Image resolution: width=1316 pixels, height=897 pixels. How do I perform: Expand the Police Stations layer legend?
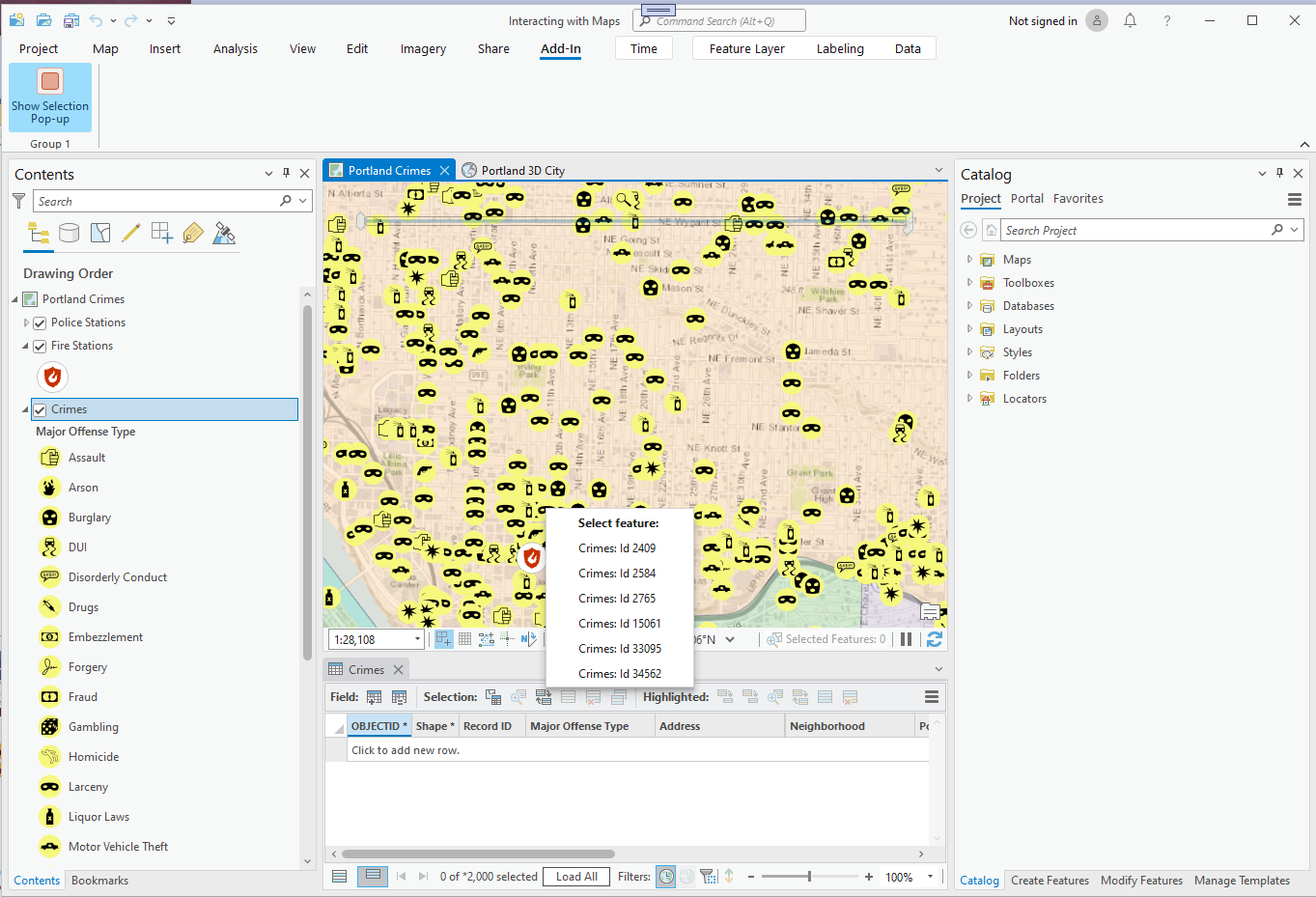tap(26, 322)
